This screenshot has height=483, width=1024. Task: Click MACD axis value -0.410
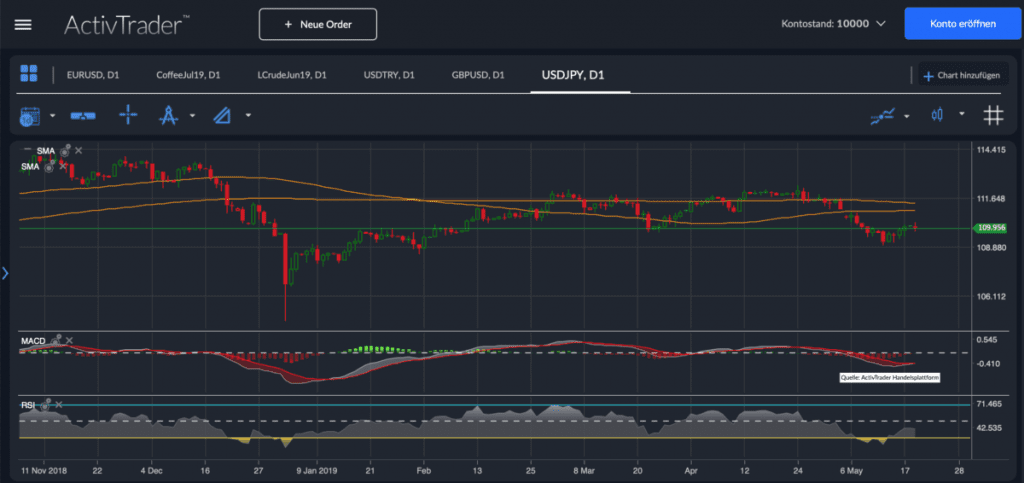[x=987, y=364]
